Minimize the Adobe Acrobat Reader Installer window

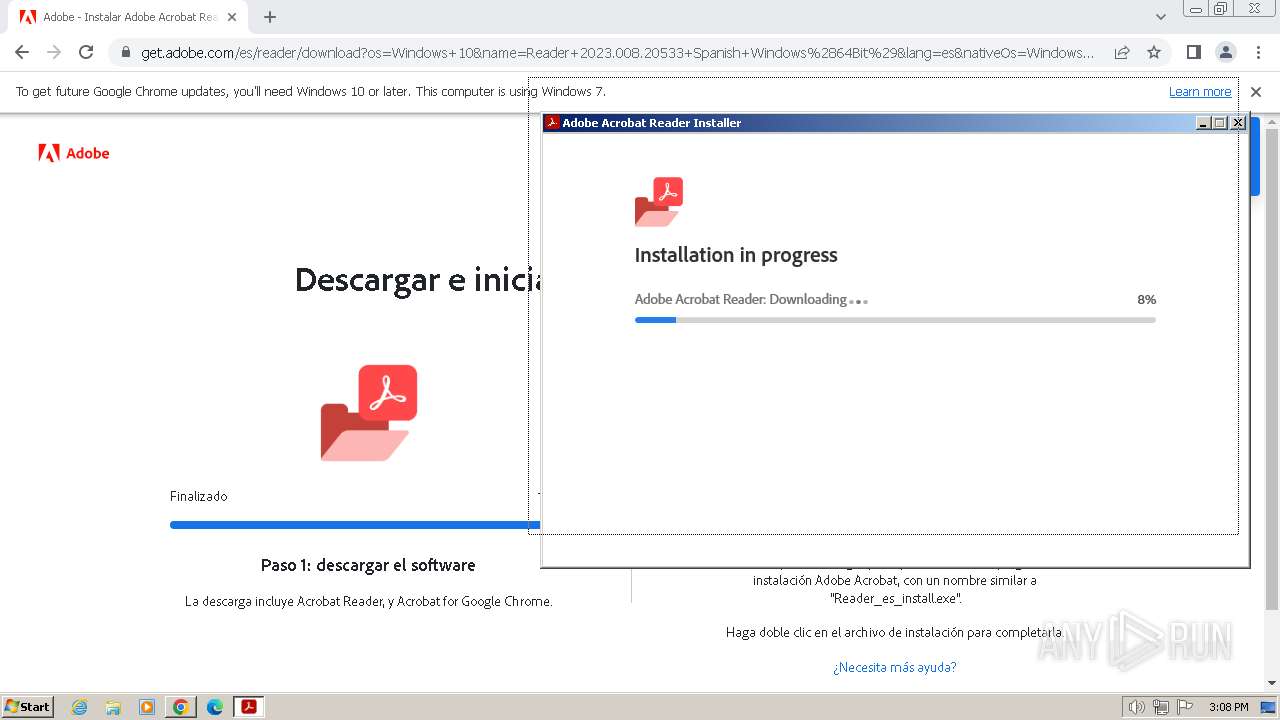point(1204,123)
